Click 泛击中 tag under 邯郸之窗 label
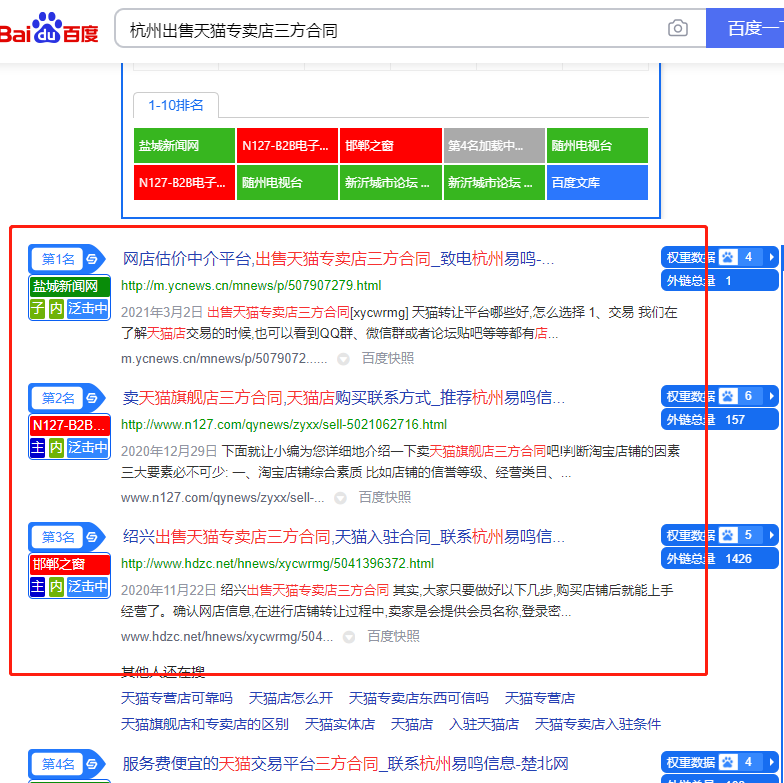This screenshot has width=784, height=783. point(88,586)
